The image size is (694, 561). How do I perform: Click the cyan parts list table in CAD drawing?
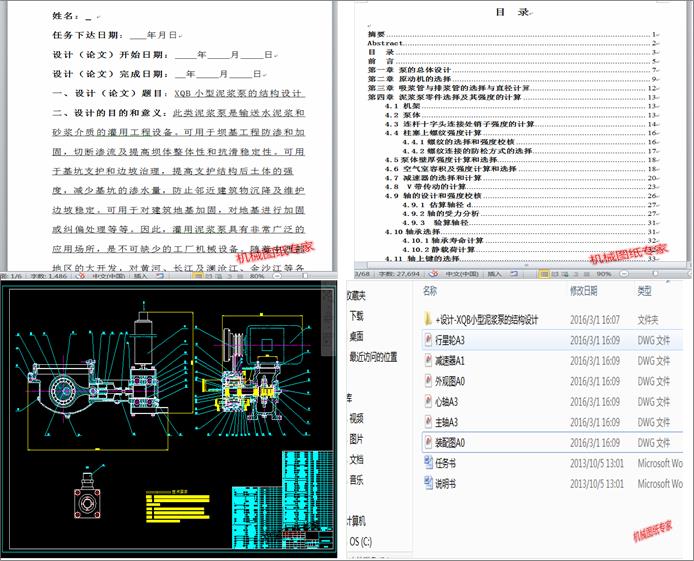[283, 500]
